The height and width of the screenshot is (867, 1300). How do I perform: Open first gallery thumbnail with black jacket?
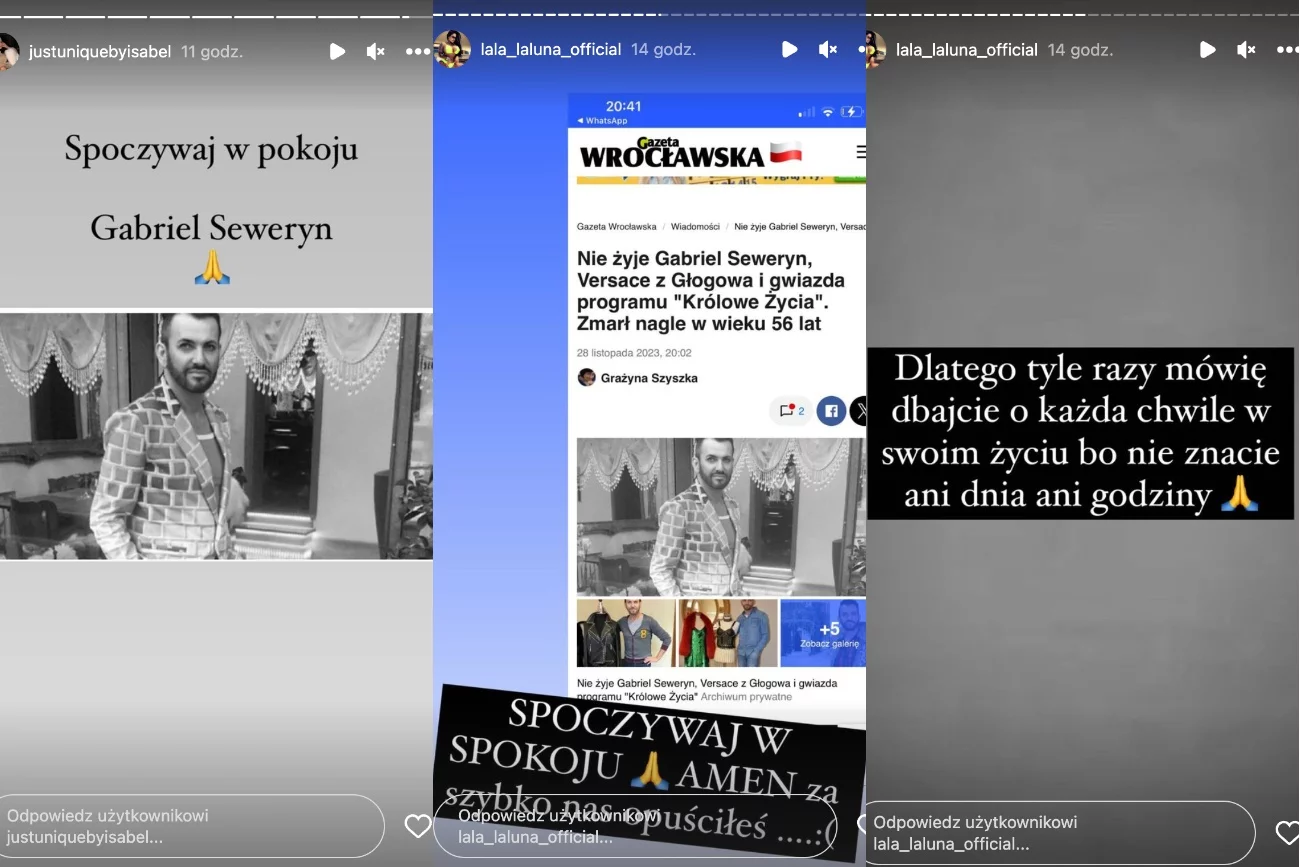click(625, 633)
